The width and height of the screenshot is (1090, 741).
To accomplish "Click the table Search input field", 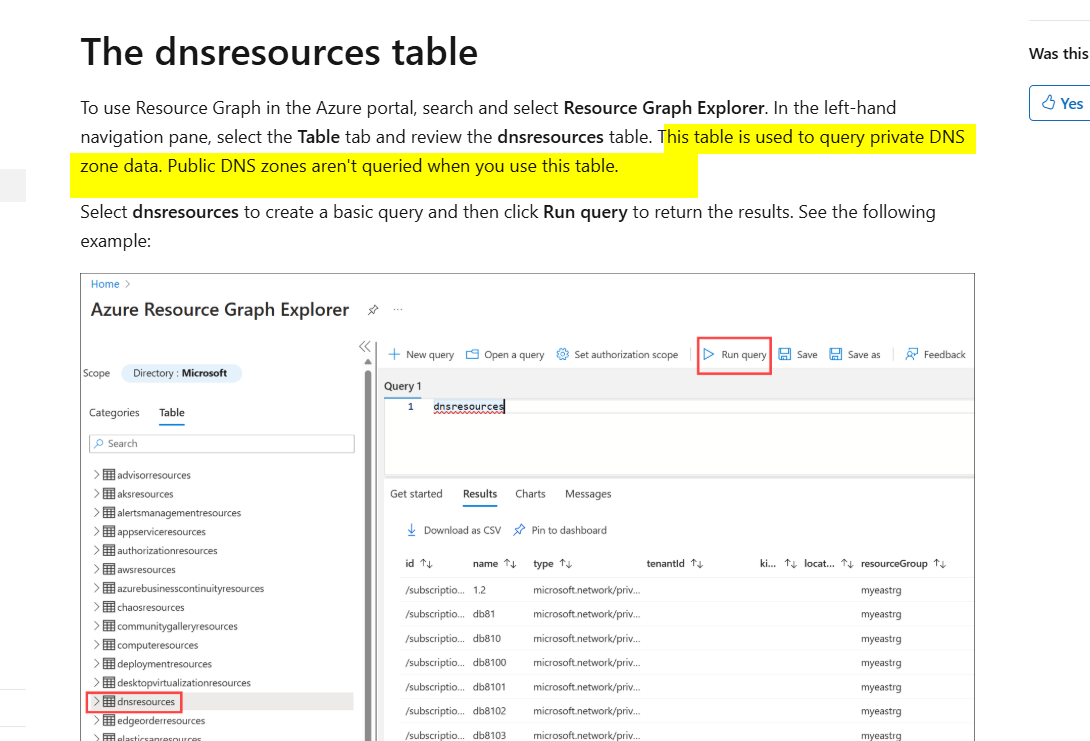I will [x=222, y=443].
